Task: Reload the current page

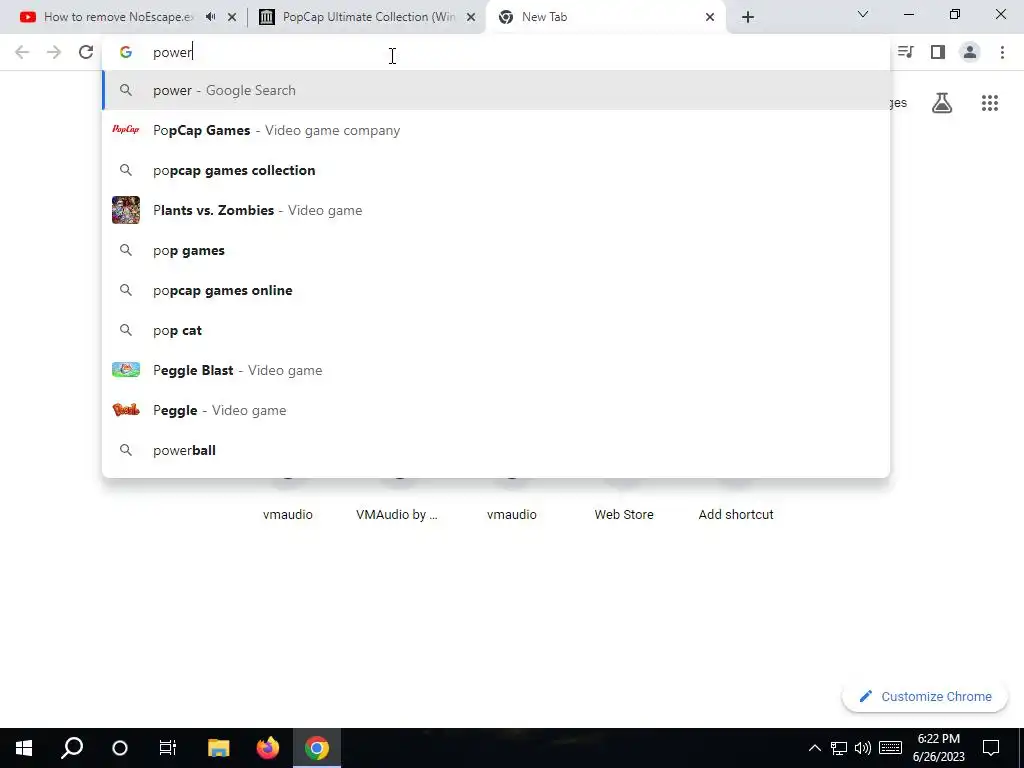Action: click(86, 52)
